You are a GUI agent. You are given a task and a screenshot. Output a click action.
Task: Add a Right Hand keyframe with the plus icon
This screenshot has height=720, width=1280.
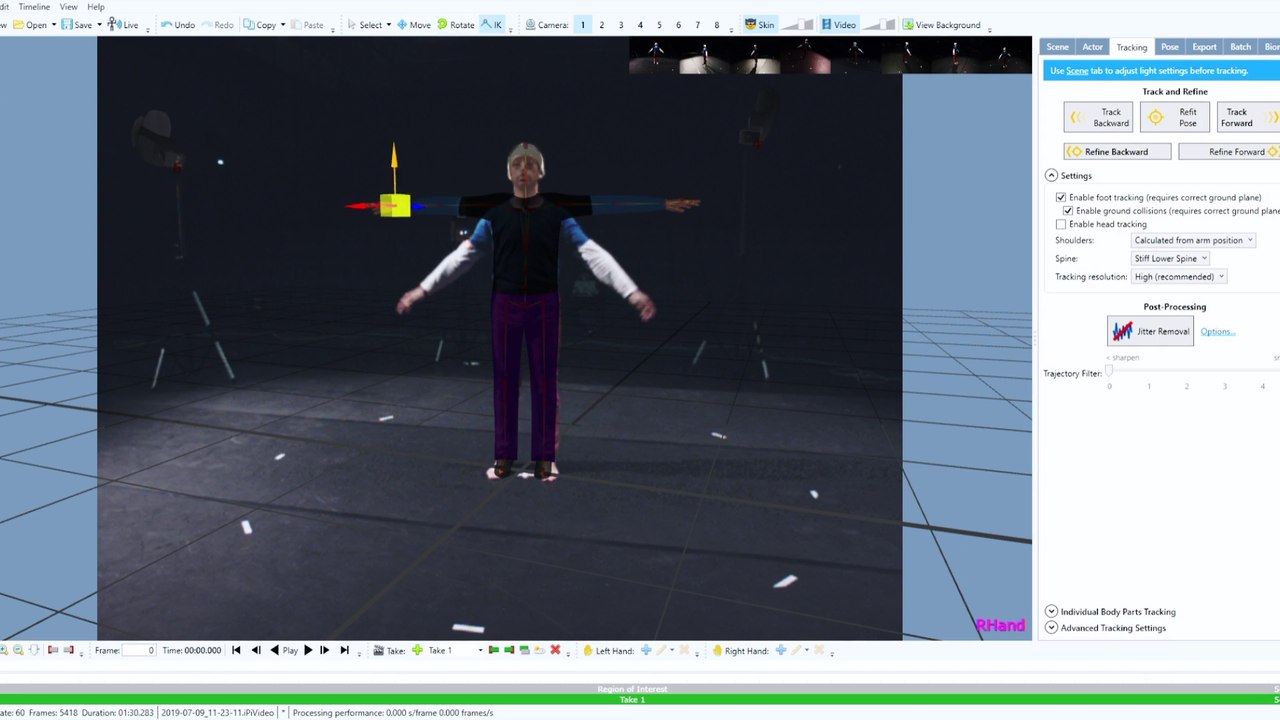781,650
